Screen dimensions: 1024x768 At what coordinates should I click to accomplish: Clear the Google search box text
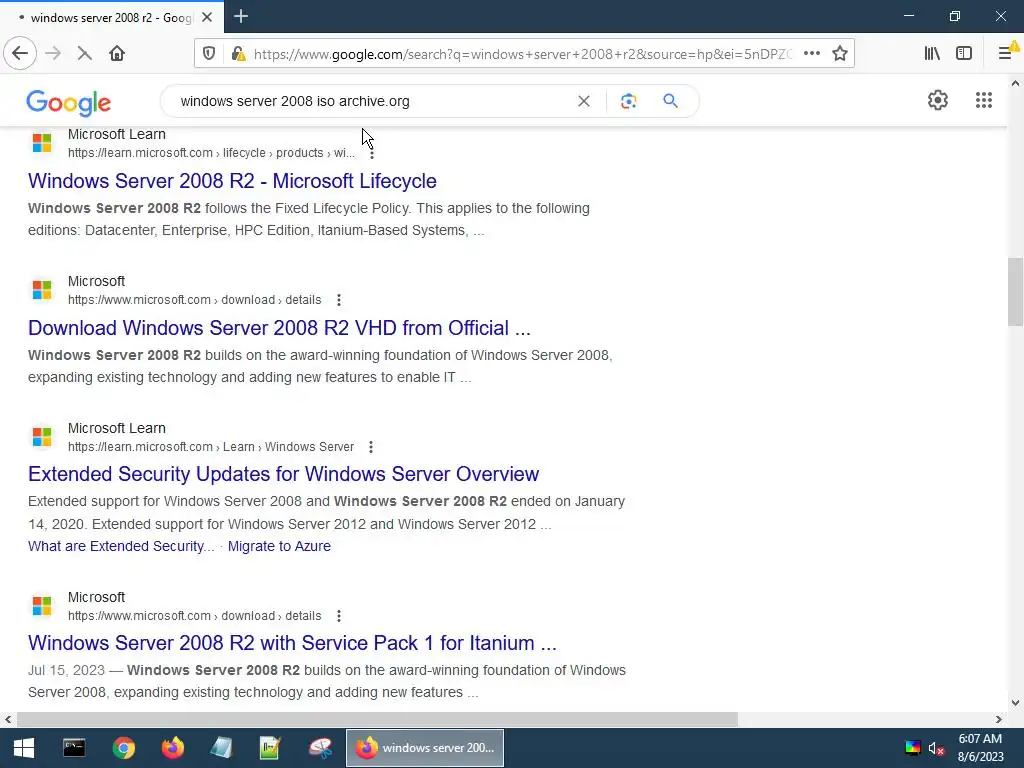(584, 101)
